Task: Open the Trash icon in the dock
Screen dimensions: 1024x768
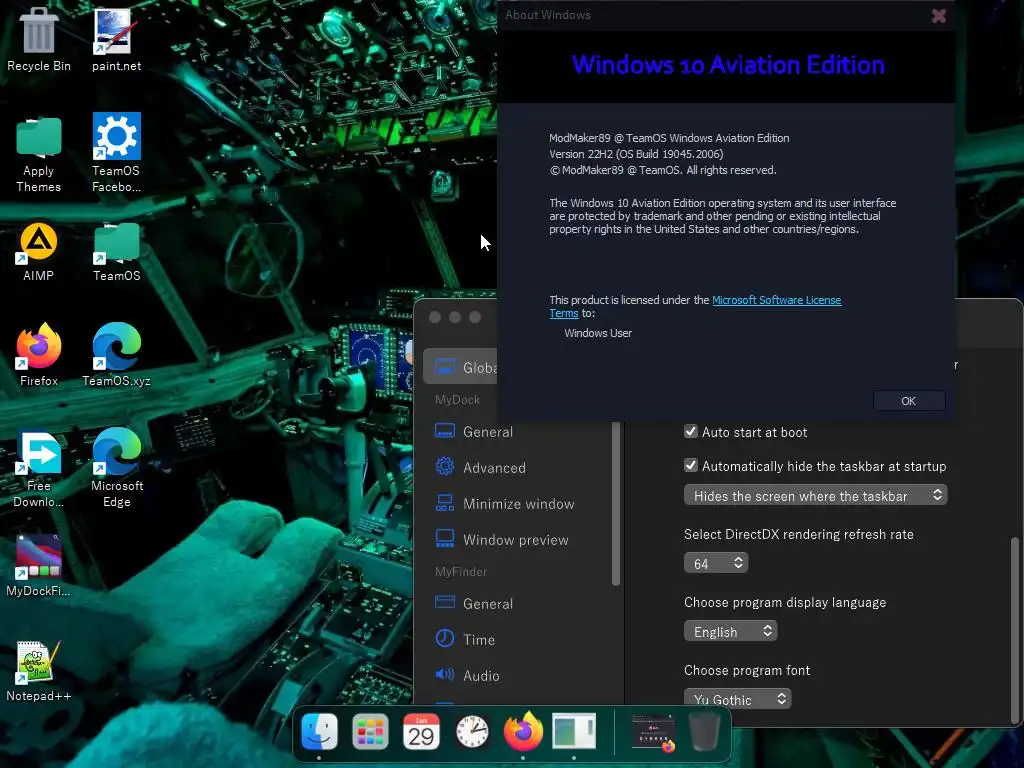Action: pos(705,731)
